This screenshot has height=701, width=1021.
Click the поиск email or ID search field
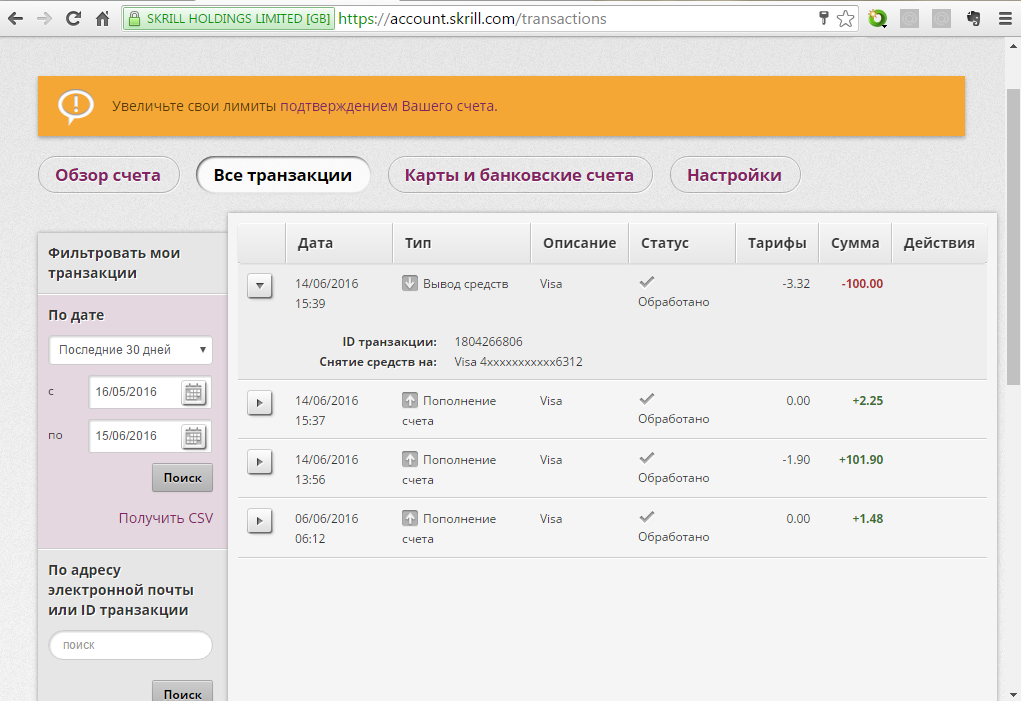tap(131, 645)
